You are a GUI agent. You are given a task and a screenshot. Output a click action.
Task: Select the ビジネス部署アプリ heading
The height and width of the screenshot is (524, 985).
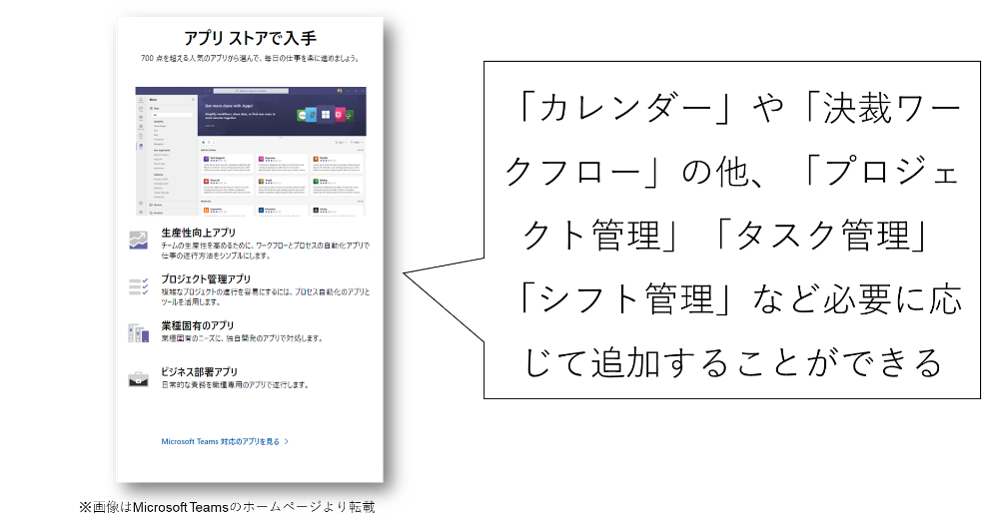tap(200, 371)
